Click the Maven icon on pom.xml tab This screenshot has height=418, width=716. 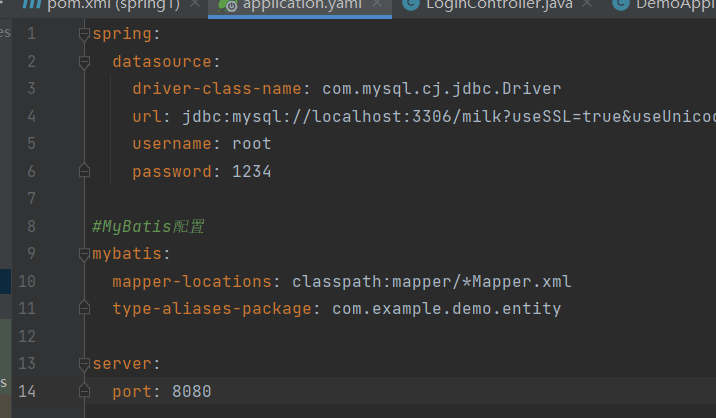pos(31,5)
